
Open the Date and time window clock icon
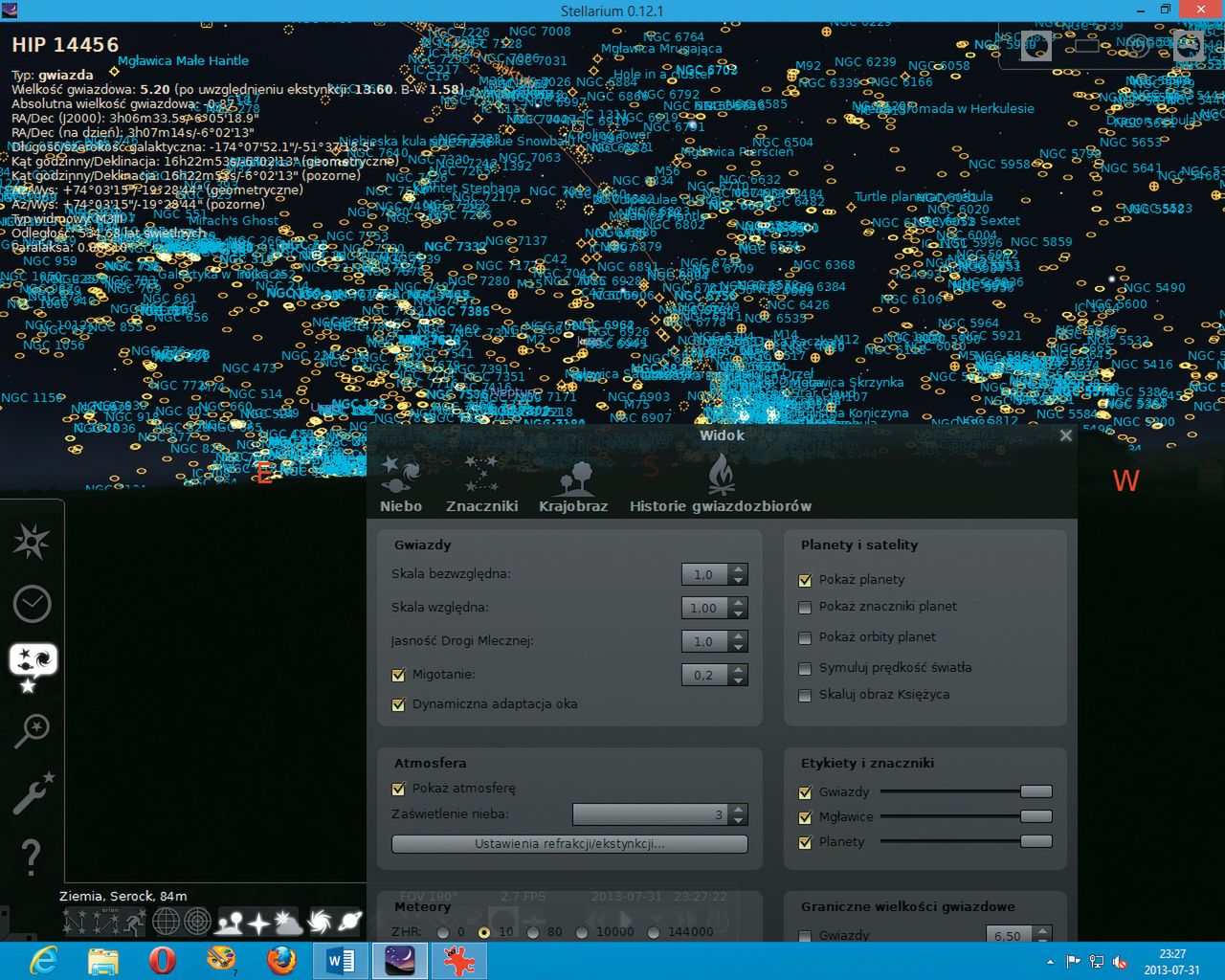pos(32,604)
